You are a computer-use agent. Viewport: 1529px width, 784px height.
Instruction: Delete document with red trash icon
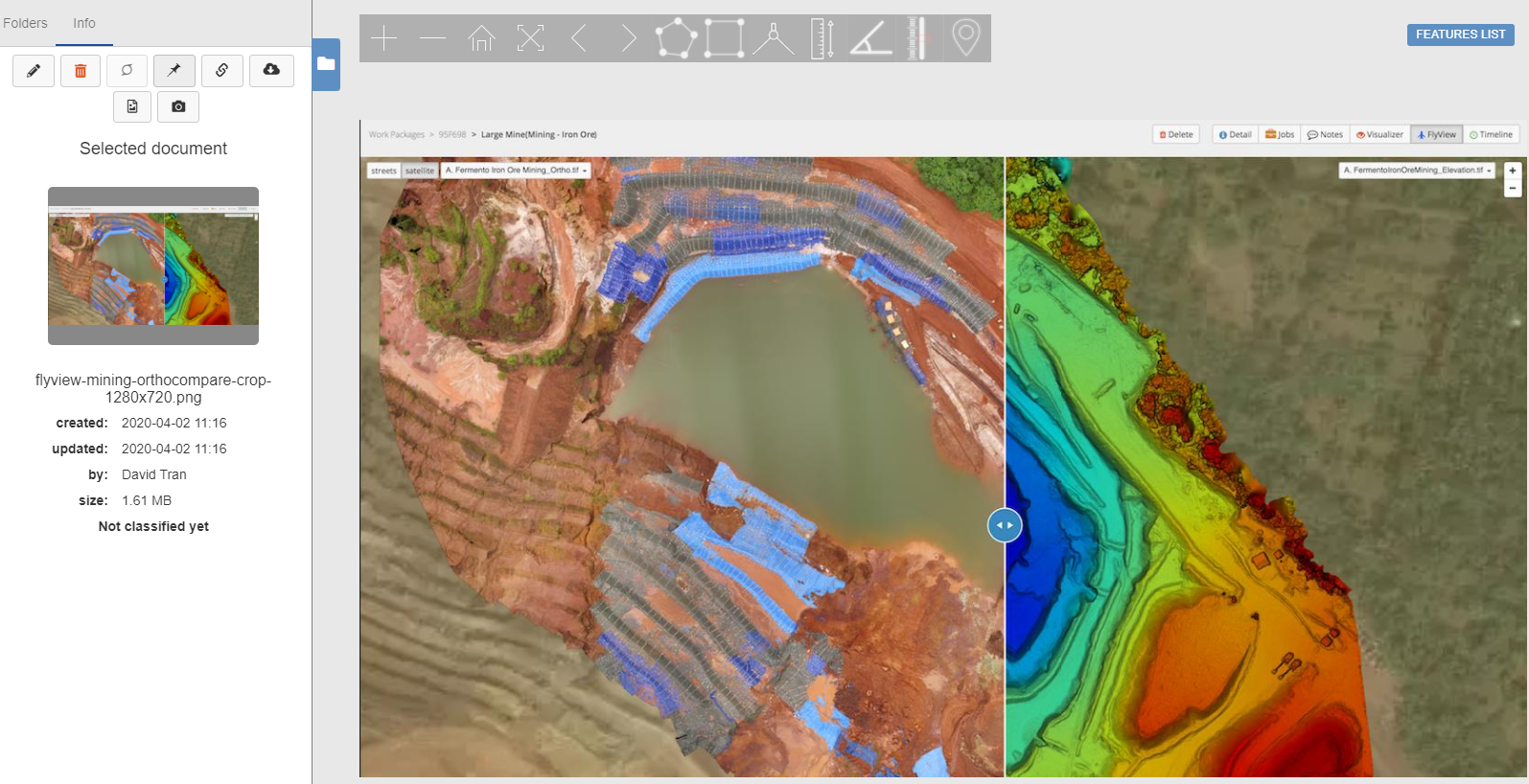81,71
